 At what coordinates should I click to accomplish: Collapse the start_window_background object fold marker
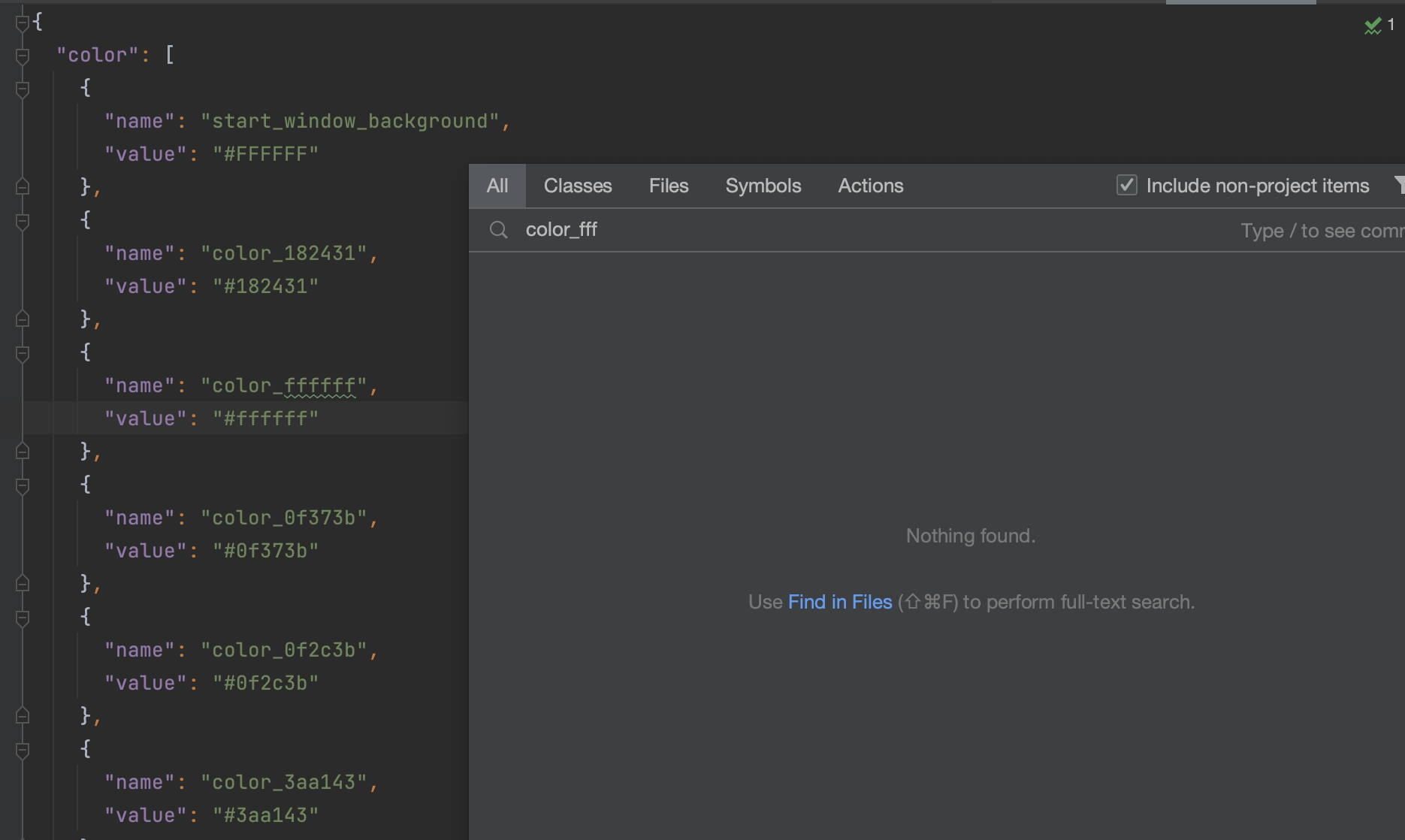(x=23, y=89)
